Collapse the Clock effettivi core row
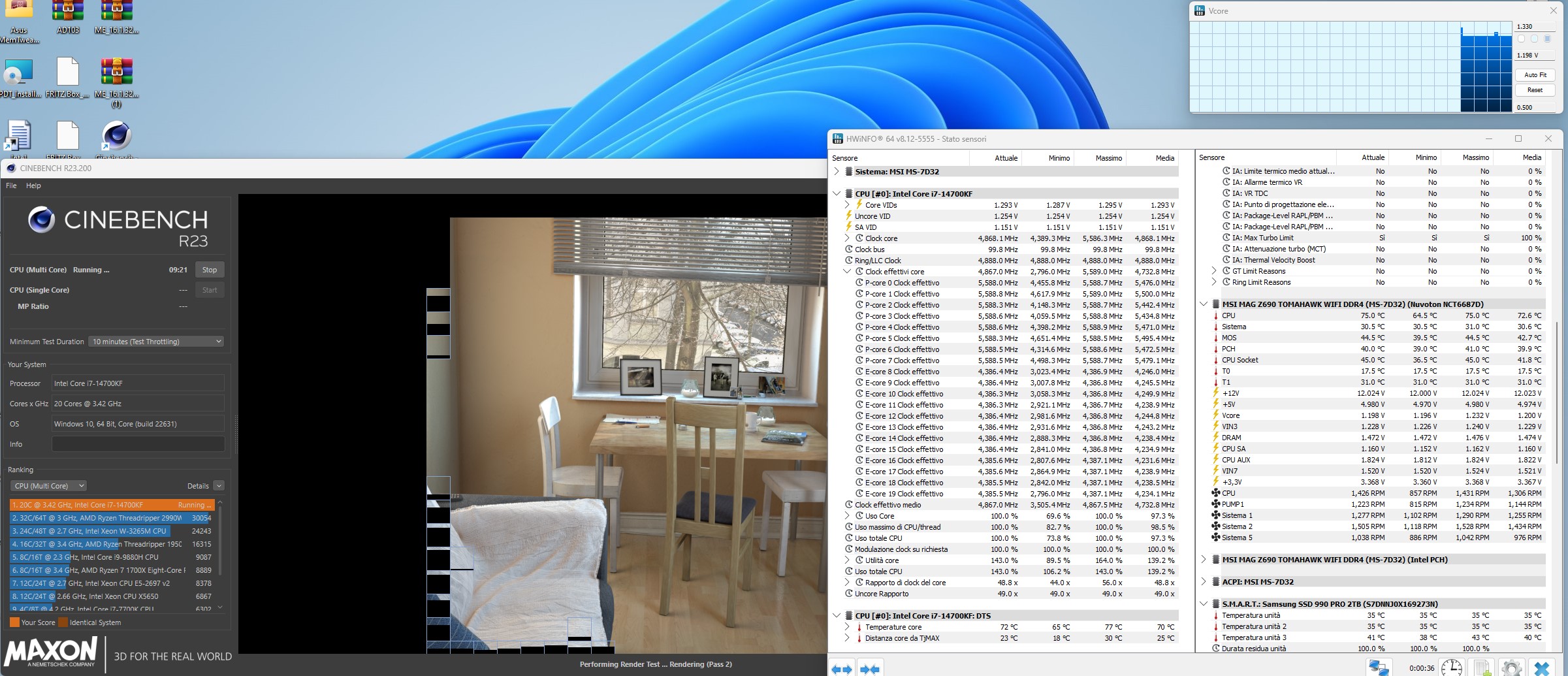1568x676 pixels. [847, 272]
